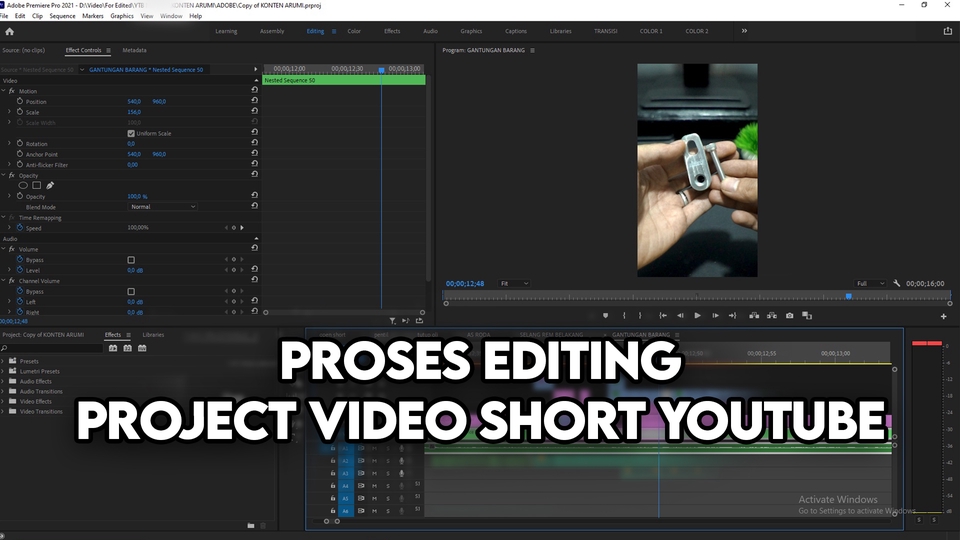Open the Fit zoom level dropdown
960x540 pixels.
click(514, 283)
